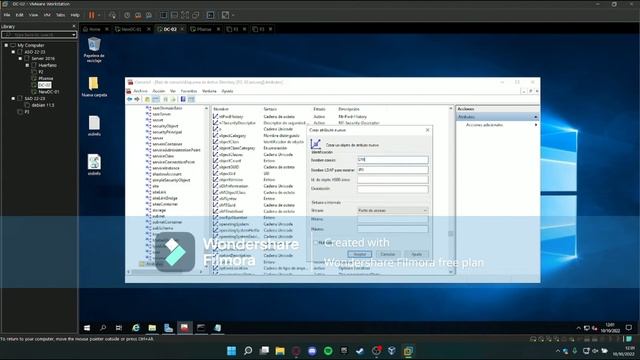Collapse the My Computer library node
This screenshot has width=640, height=360.
6,45
